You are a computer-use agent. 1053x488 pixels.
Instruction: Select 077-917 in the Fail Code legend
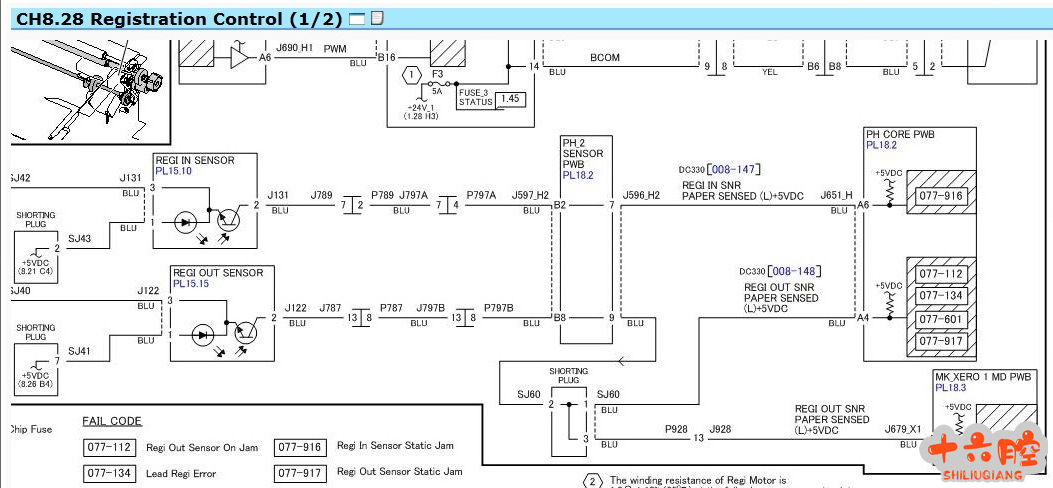coord(299,472)
